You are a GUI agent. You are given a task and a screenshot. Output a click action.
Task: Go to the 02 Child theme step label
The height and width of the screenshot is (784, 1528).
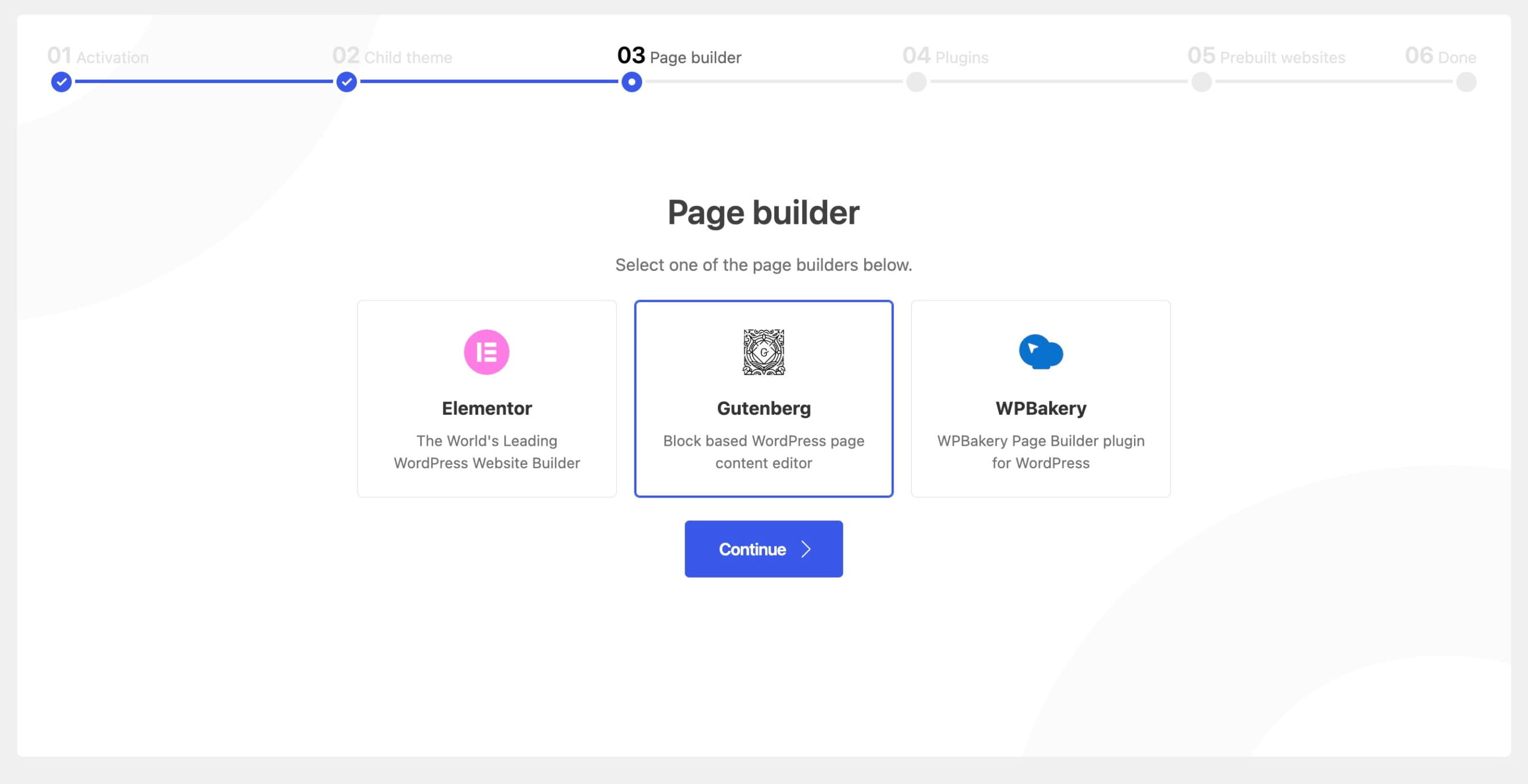(392, 56)
